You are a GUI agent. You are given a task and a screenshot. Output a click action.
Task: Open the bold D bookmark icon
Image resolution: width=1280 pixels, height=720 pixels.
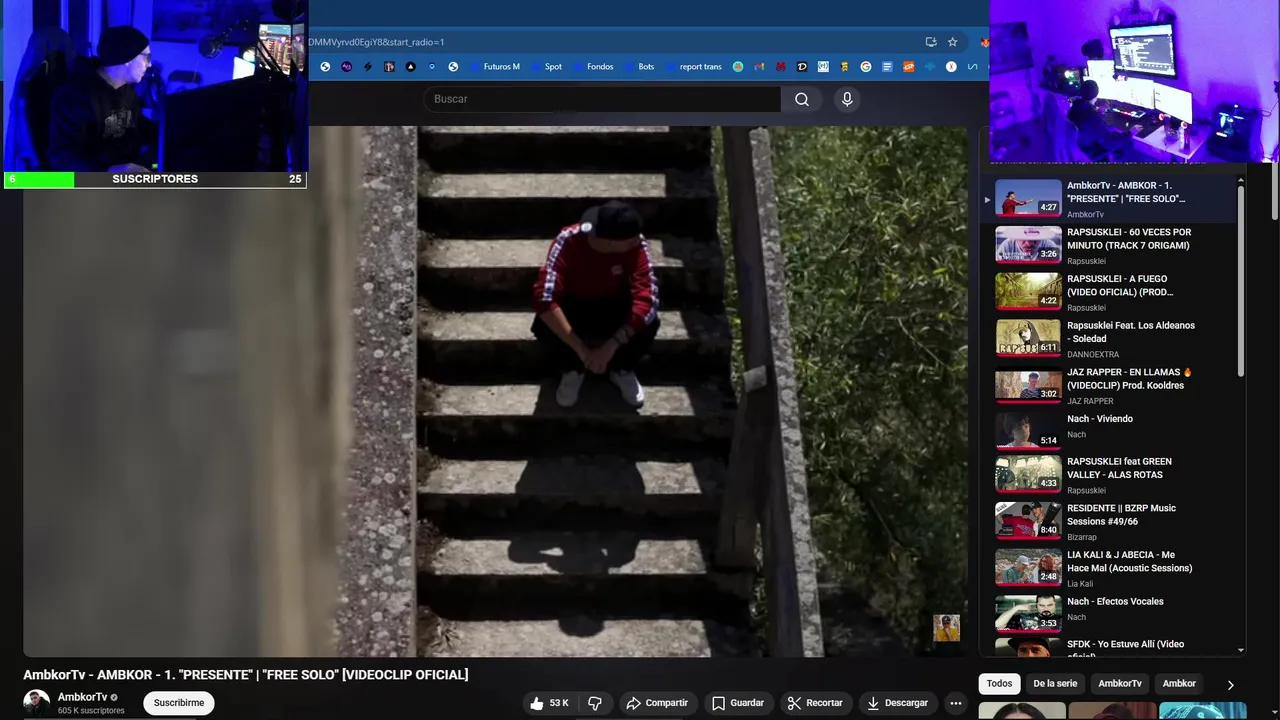[802, 67]
